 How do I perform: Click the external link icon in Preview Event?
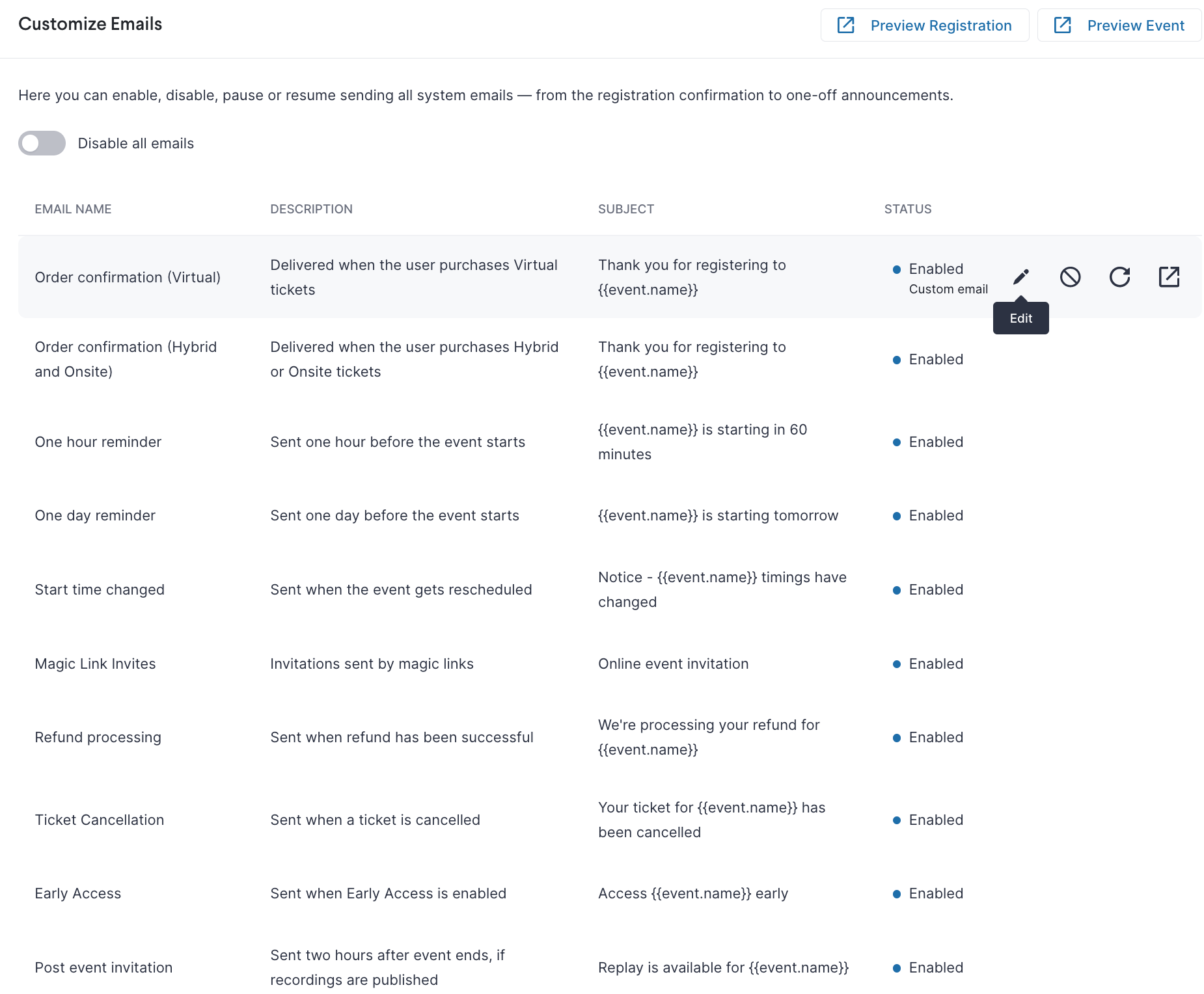pyautogui.click(x=1062, y=25)
